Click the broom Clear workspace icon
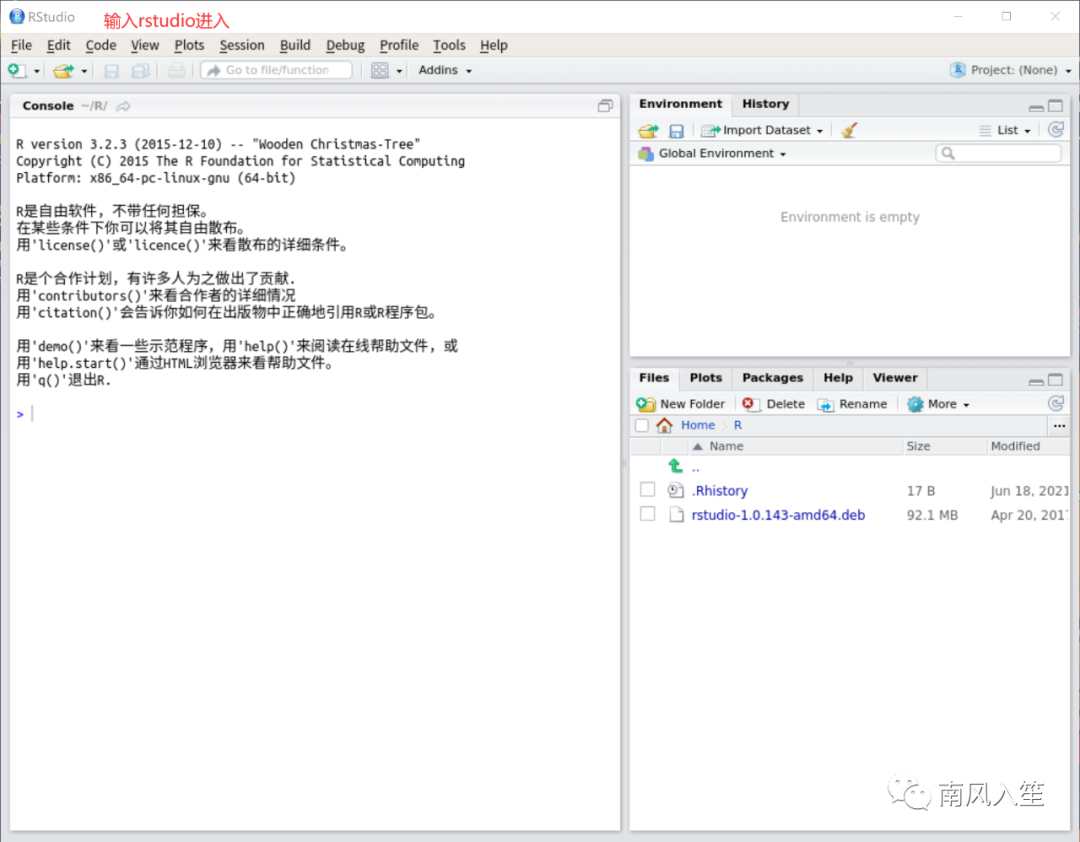 (x=849, y=130)
